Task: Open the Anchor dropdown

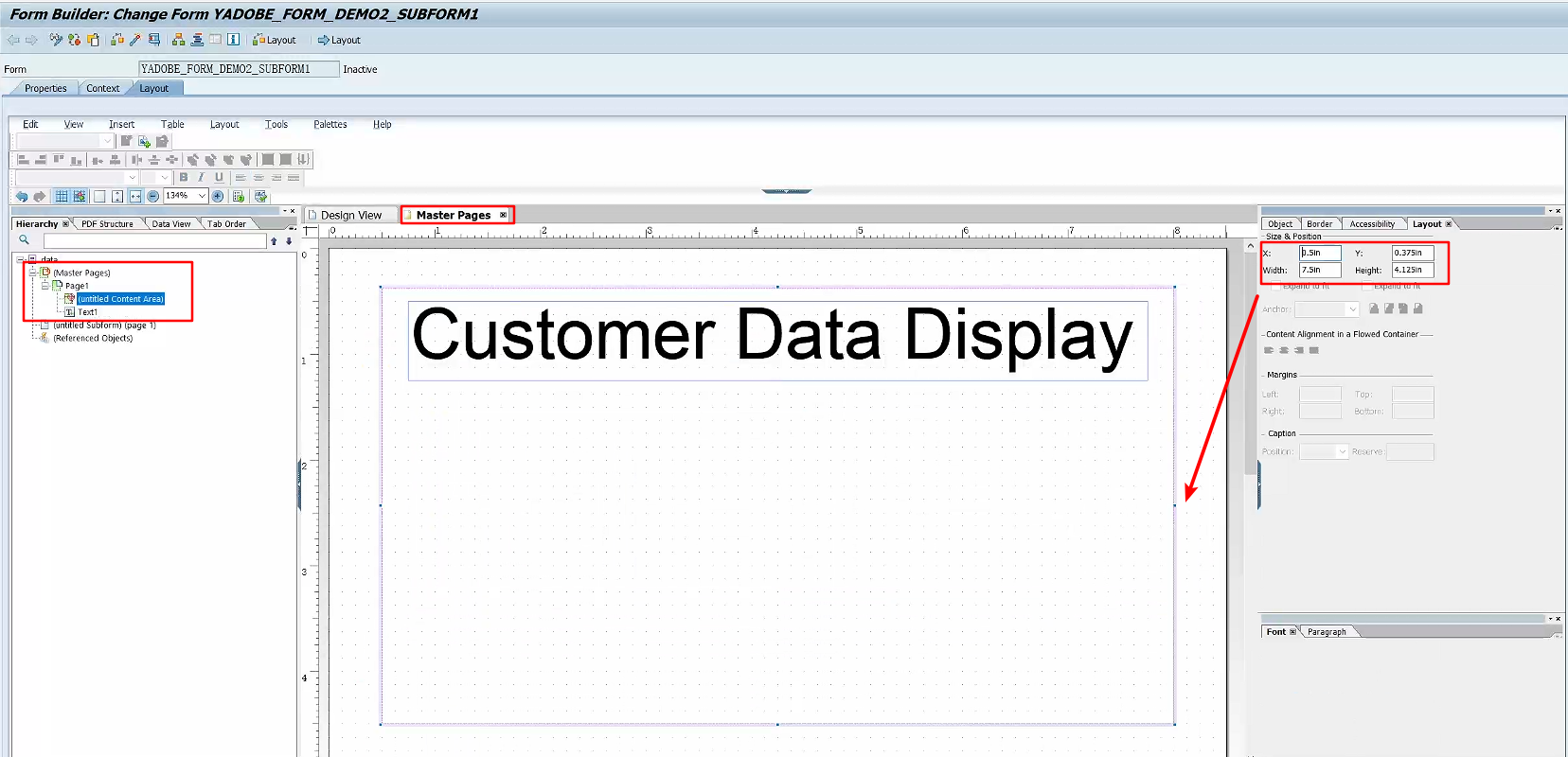Action: pos(1352,309)
